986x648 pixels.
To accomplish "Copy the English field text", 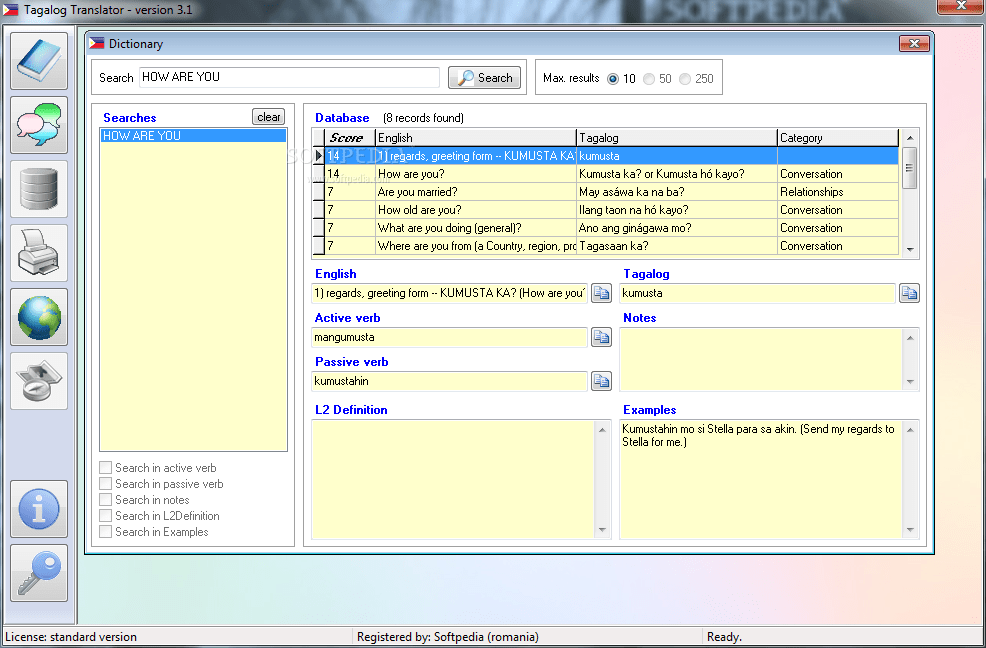I will click(x=602, y=293).
